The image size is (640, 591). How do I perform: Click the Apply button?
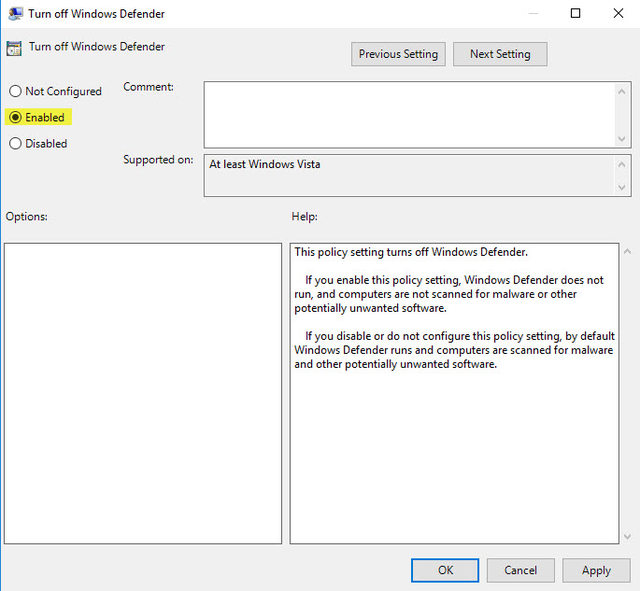[x=596, y=570]
